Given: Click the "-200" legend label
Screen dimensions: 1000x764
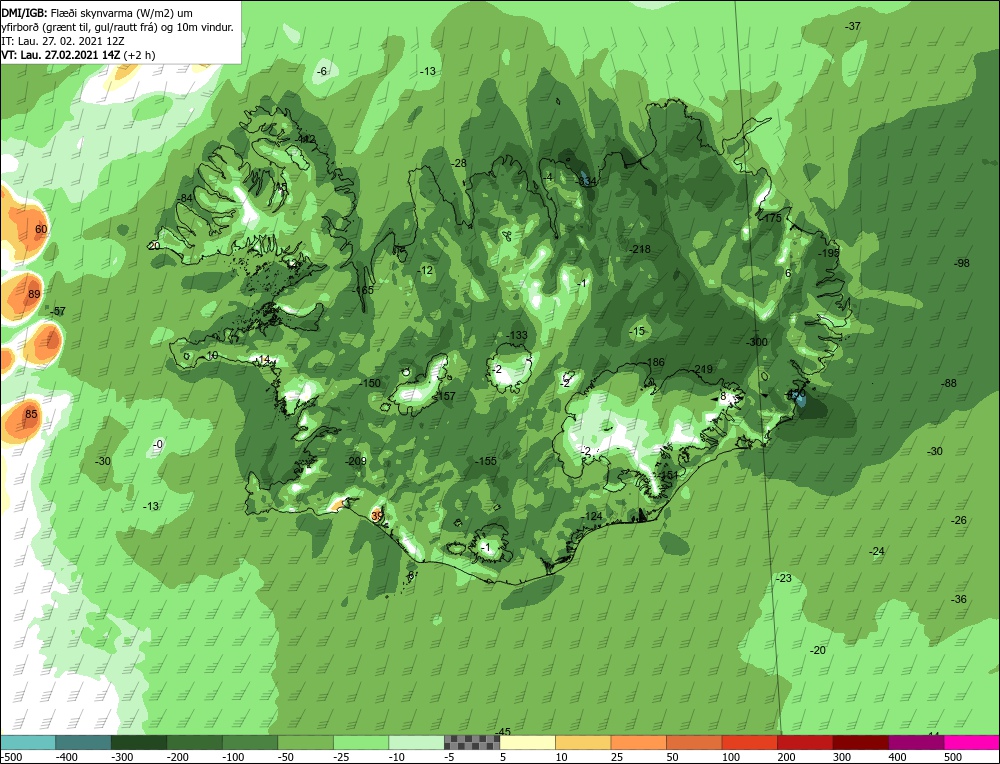Looking at the screenshot, I should (178, 757).
